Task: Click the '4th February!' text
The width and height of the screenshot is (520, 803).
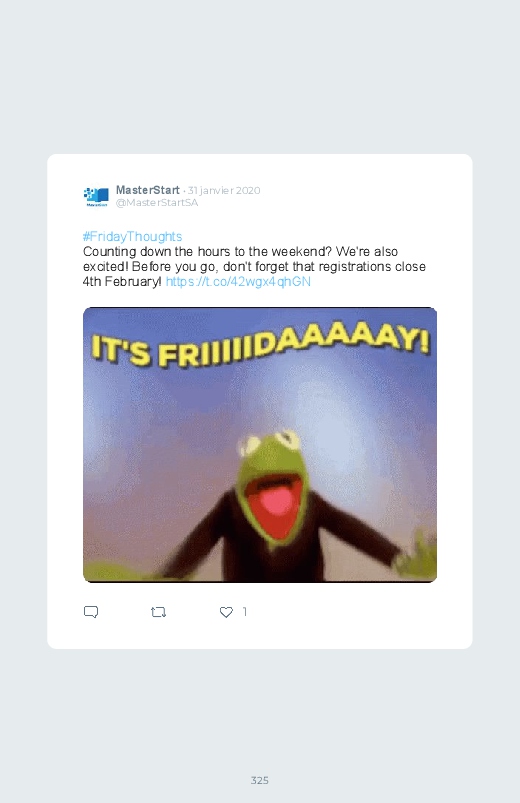Action: (122, 282)
